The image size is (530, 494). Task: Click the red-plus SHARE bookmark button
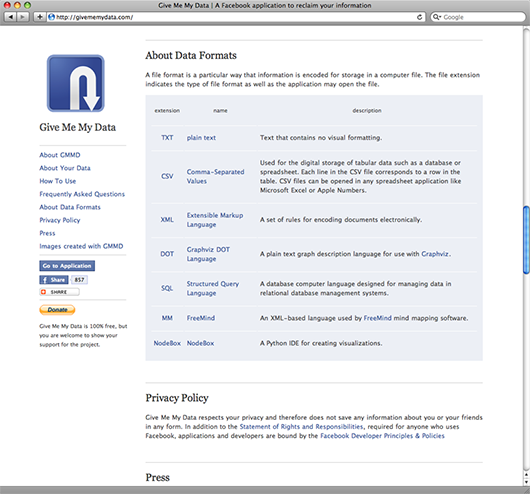[x=59, y=292]
